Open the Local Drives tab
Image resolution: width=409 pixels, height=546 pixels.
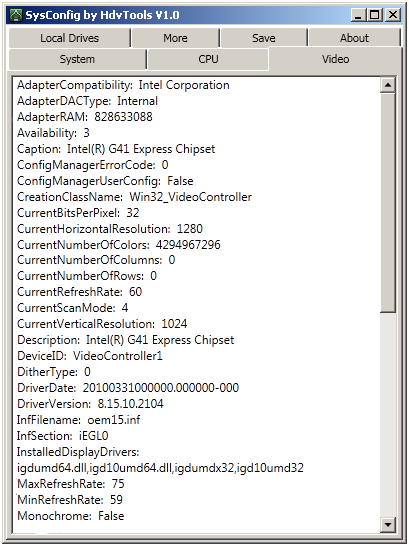coord(69,38)
